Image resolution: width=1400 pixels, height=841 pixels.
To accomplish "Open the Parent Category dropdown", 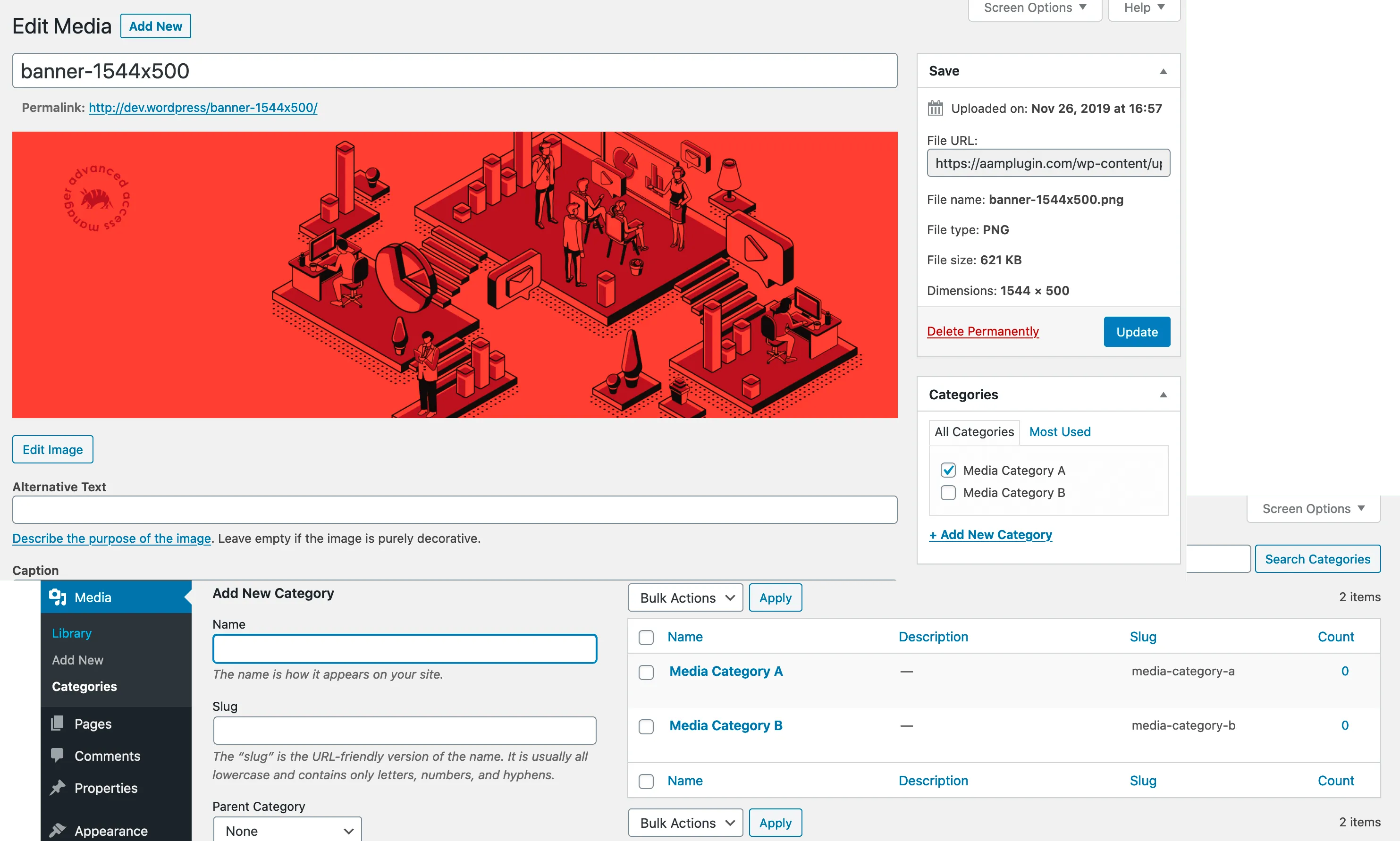I will coord(287,830).
